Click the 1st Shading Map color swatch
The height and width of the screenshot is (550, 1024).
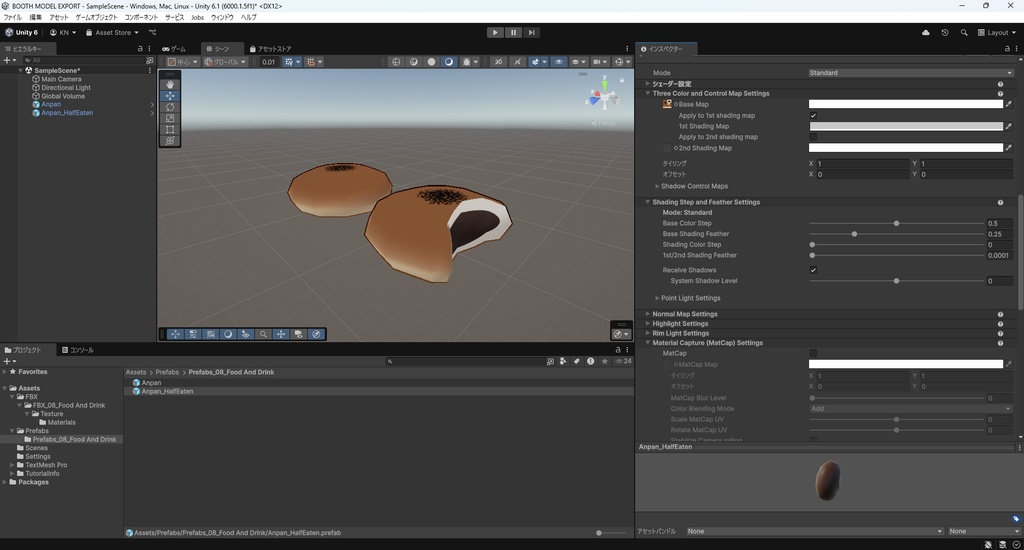coord(906,126)
